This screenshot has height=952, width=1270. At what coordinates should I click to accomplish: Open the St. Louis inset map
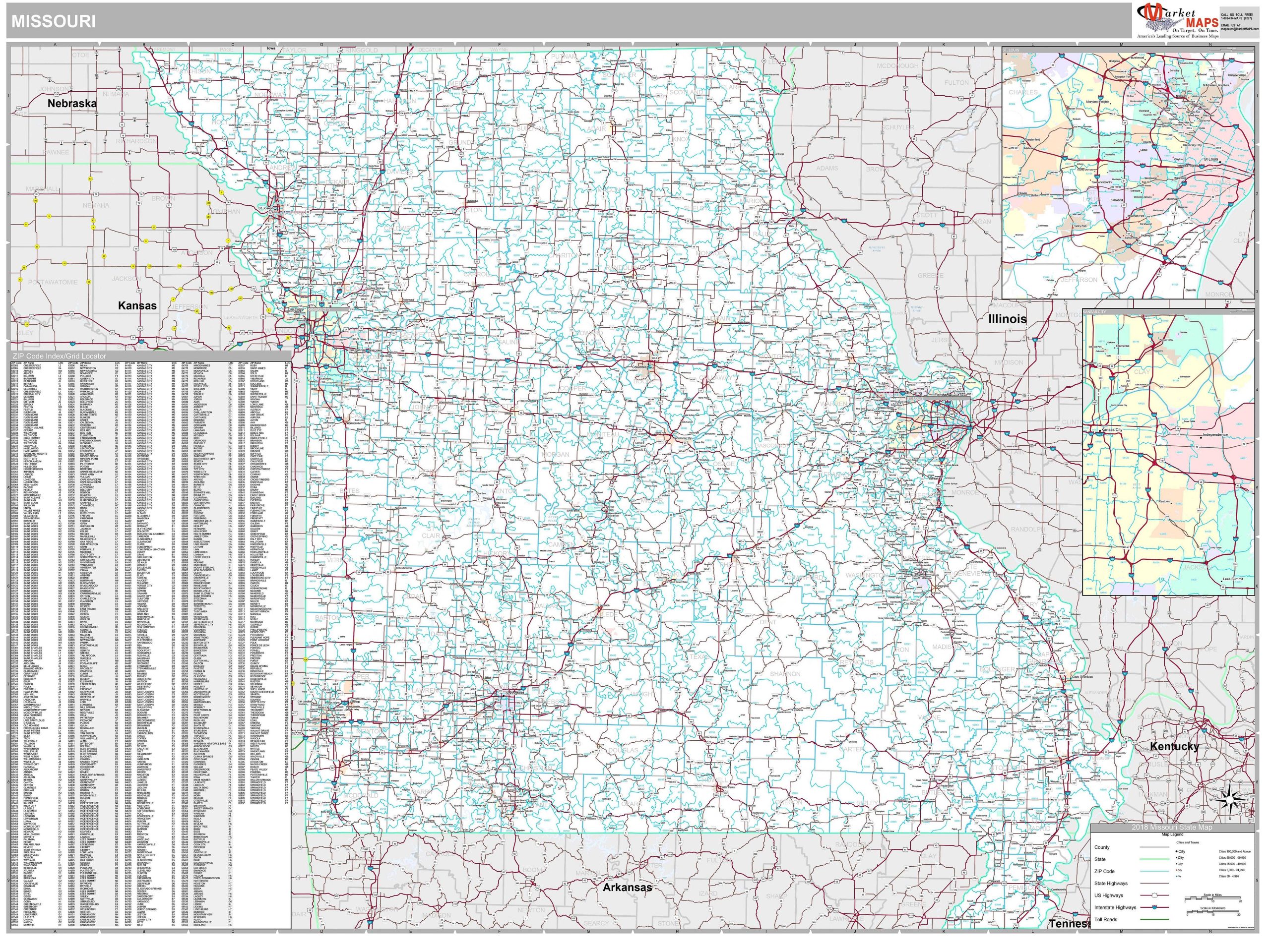pyautogui.click(x=1129, y=173)
